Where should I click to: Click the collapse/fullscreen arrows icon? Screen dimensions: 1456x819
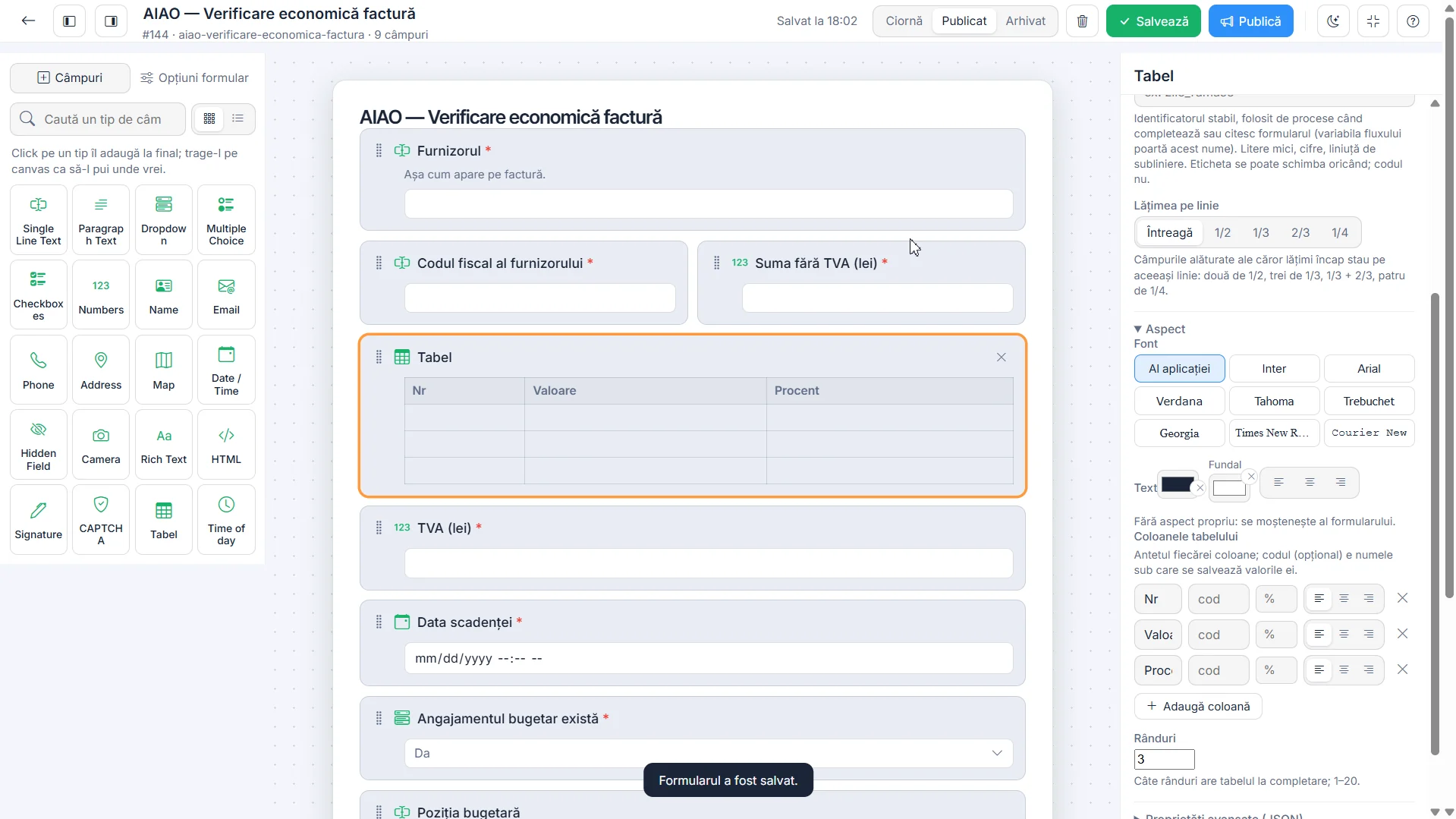pos(1373,21)
